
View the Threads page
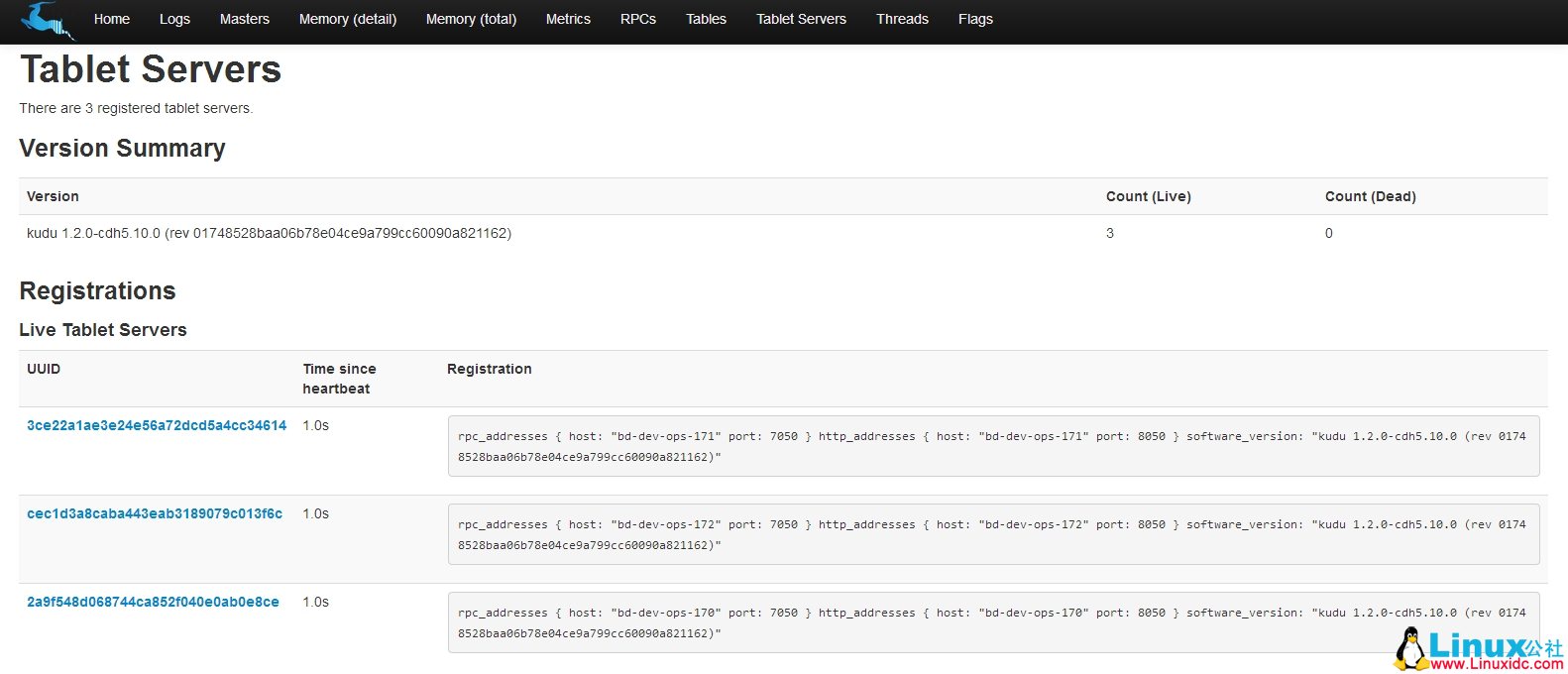(x=902, y=19)
